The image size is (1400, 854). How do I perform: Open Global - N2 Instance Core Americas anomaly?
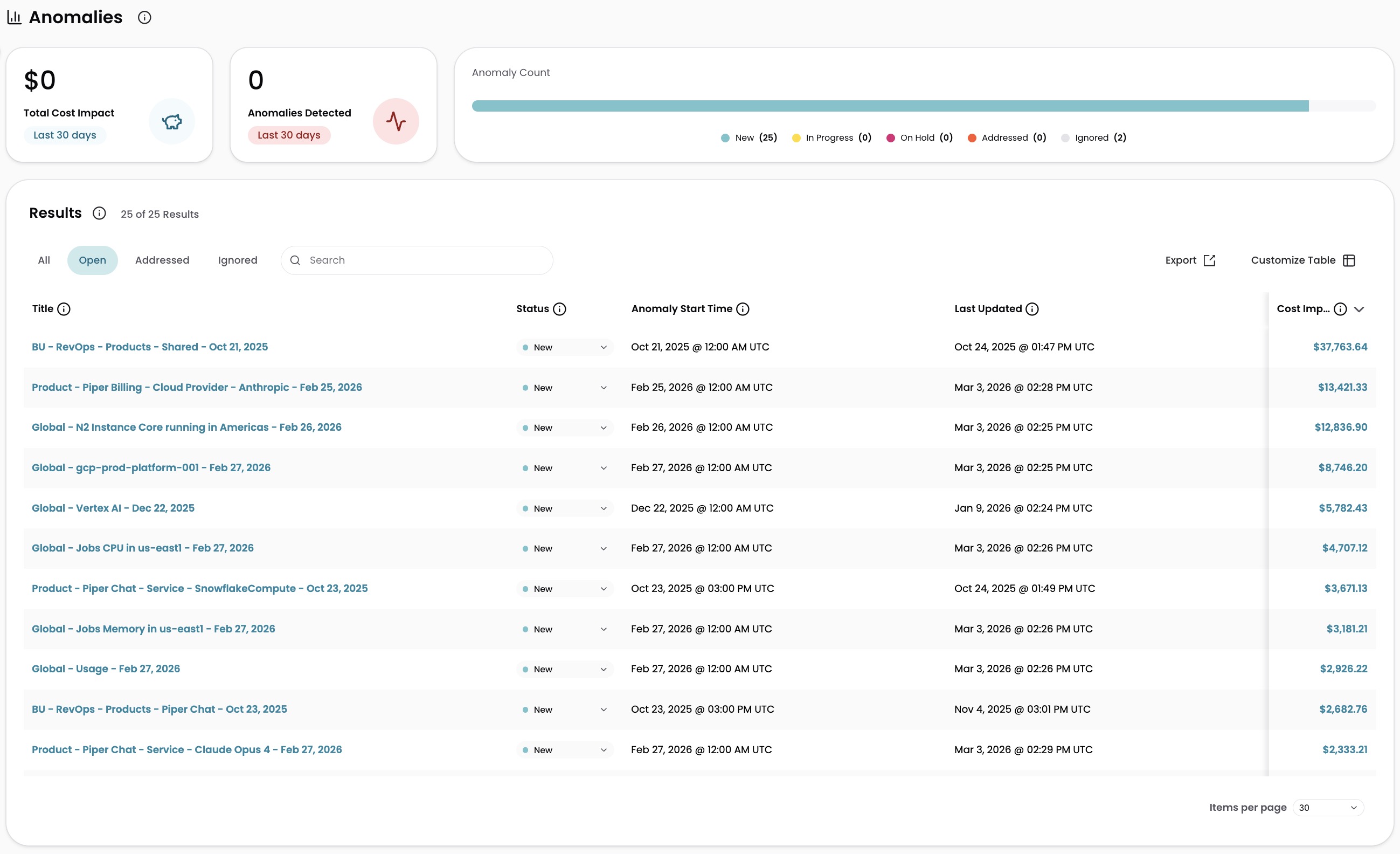point(186,427)
